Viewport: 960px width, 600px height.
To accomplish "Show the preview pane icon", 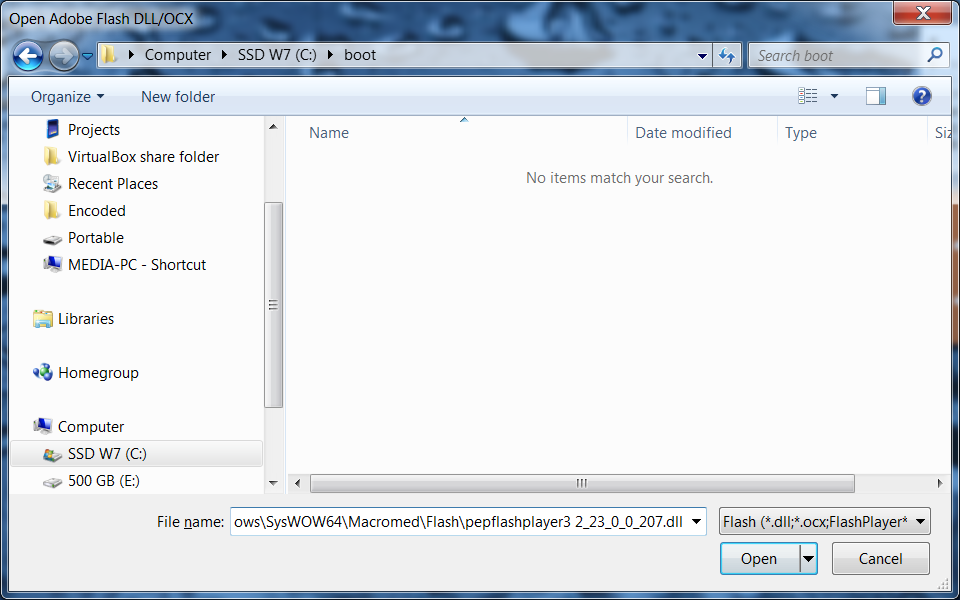I will 876,96.
